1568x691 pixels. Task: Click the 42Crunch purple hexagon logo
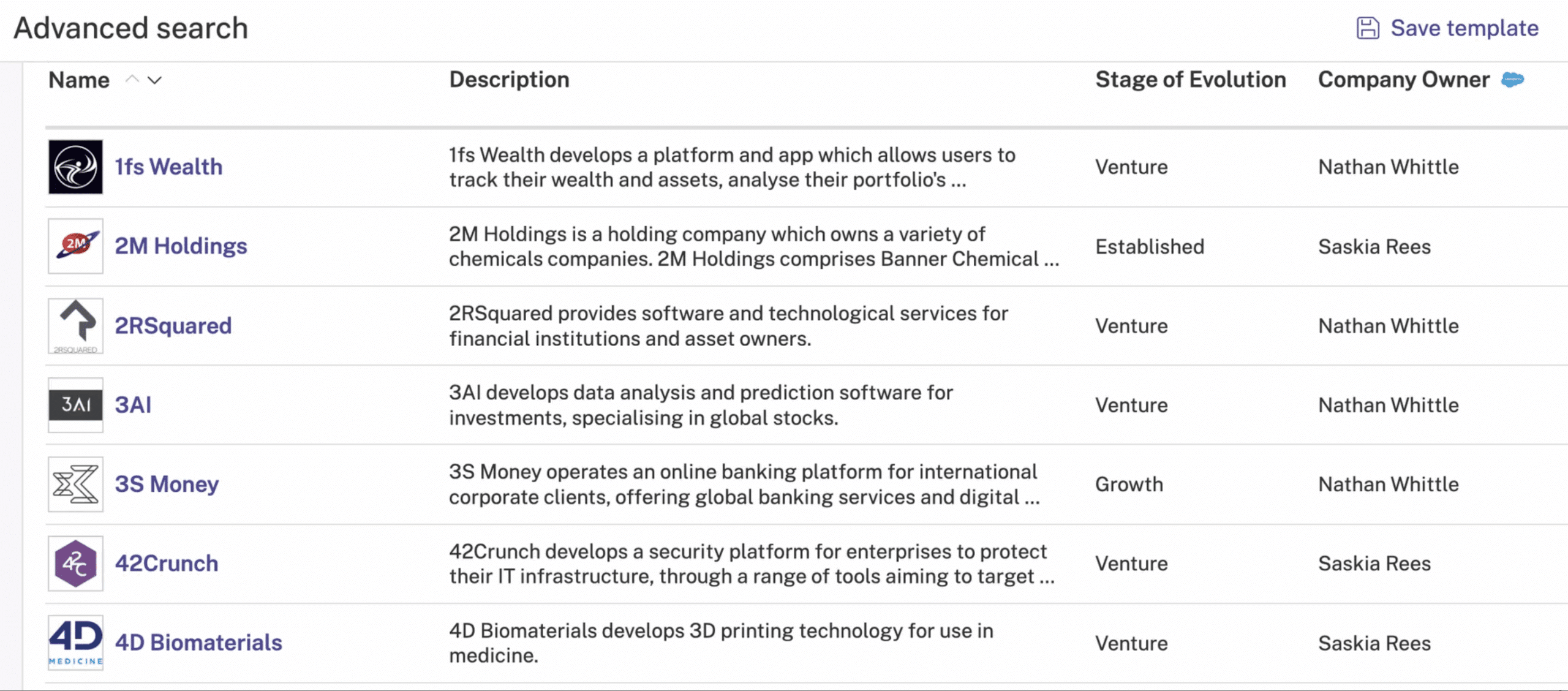(x=76, y=563)
